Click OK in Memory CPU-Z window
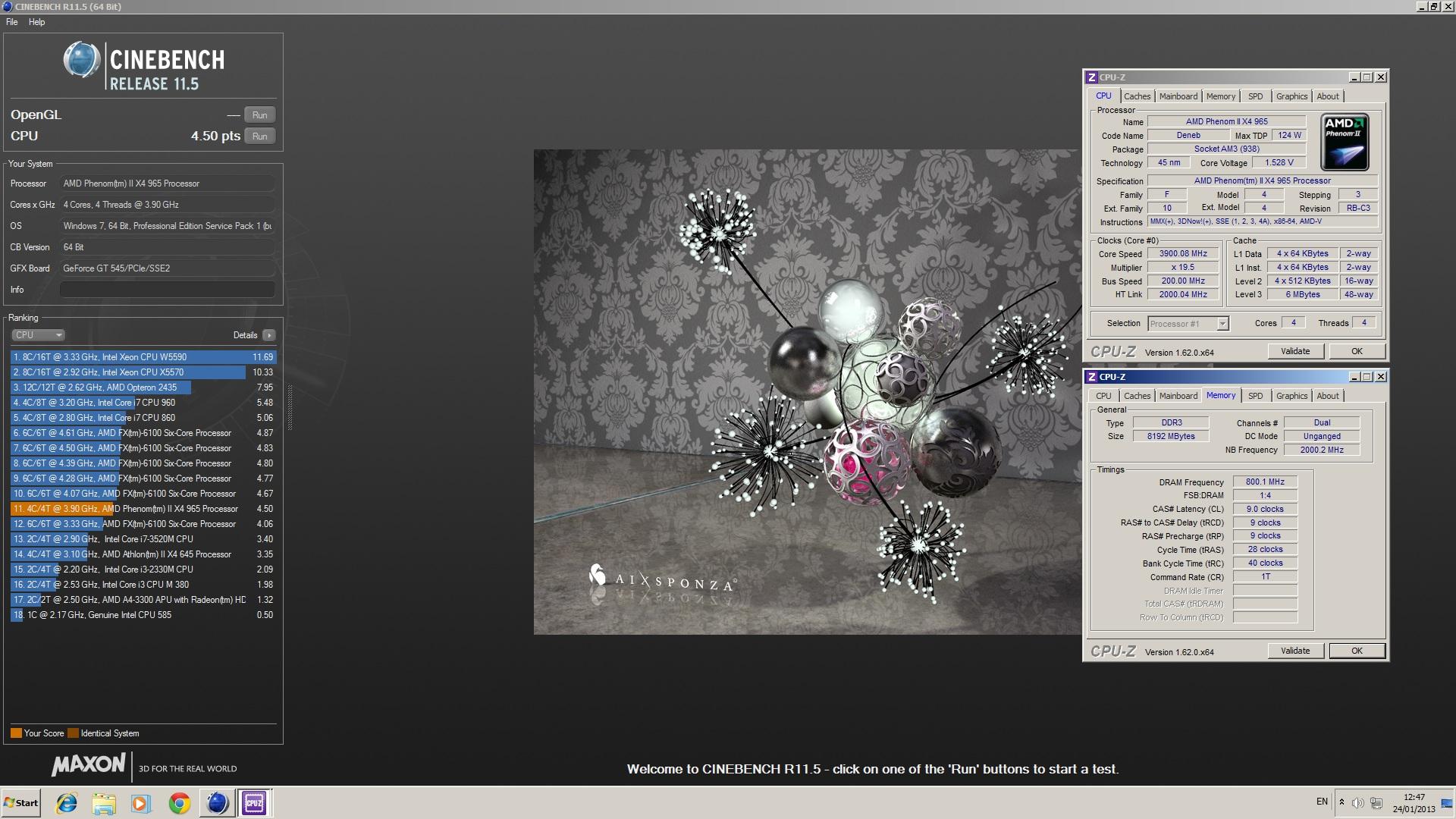Viewport: 1456px width, 819px height. click(1357, 651)
